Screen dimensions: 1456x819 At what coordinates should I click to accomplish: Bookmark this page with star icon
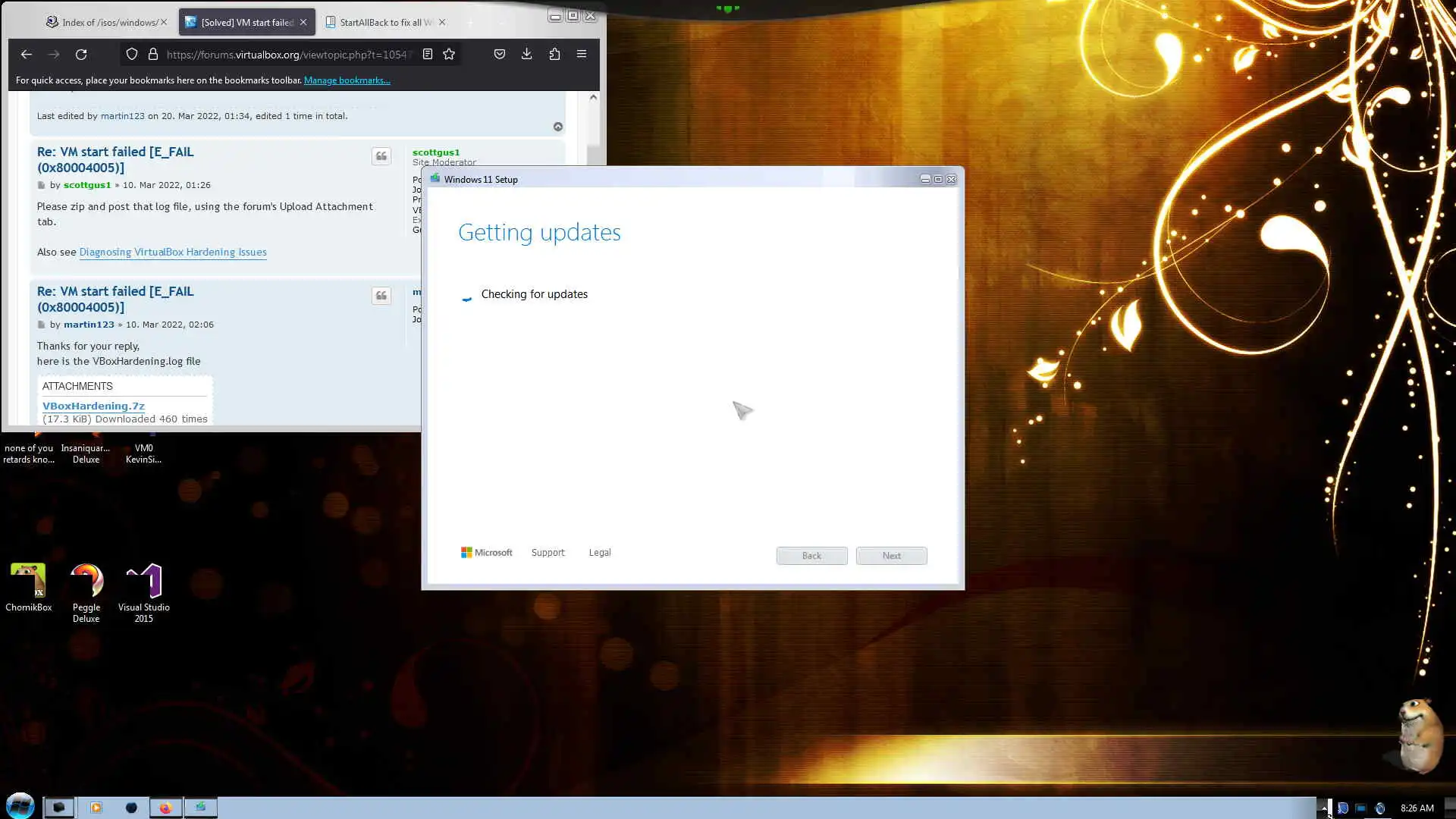449,54
